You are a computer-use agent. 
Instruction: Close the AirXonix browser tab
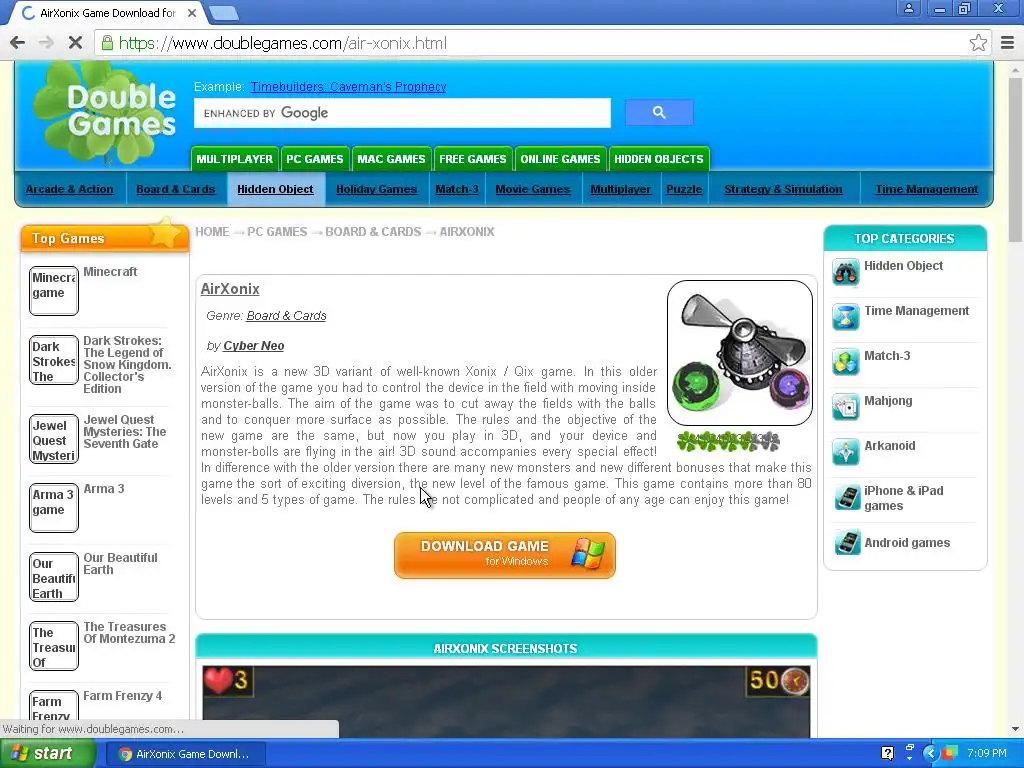pyautogui.click(x=191, y=13)
